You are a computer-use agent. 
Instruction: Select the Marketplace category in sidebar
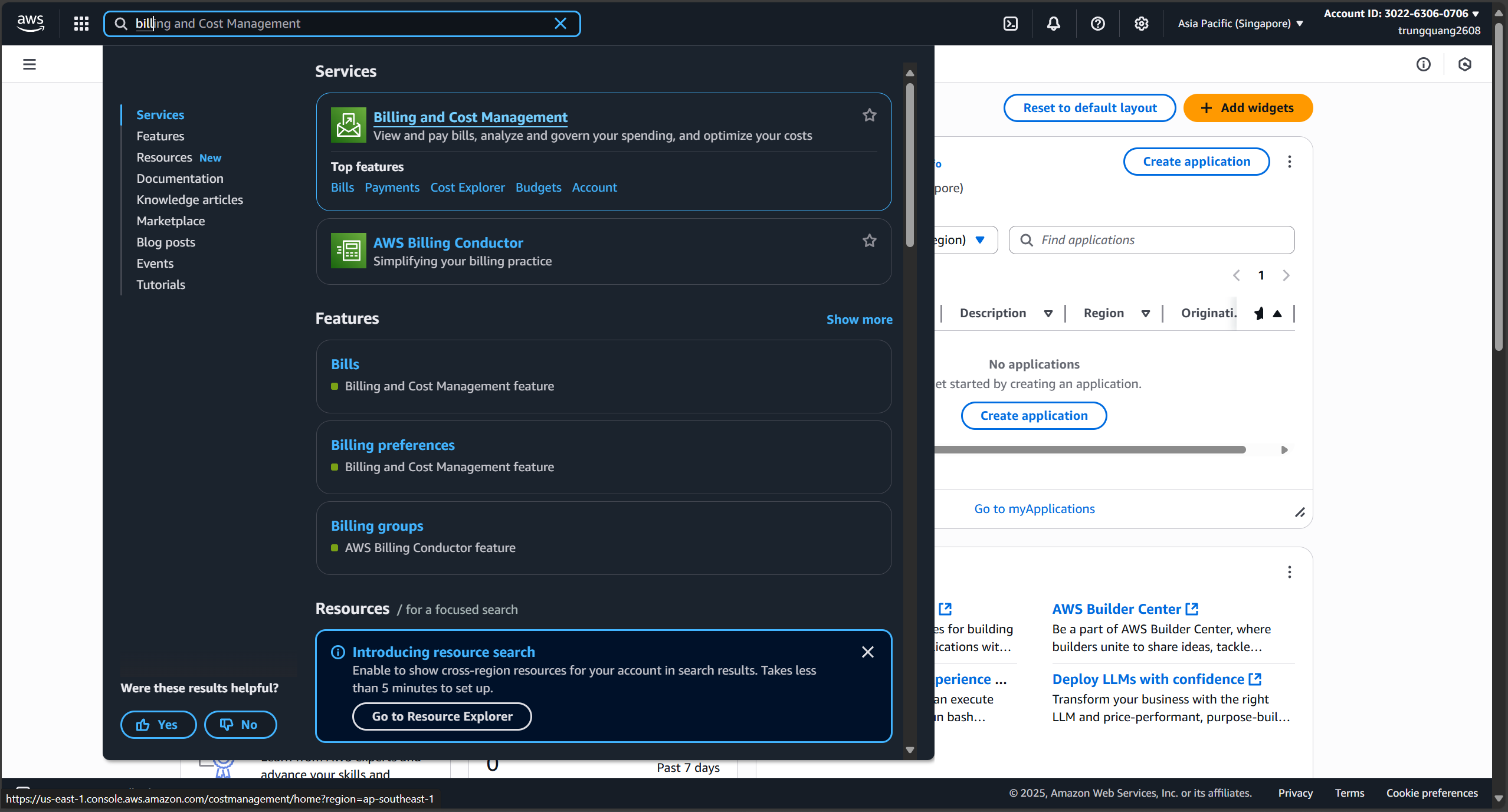[171, 221]
